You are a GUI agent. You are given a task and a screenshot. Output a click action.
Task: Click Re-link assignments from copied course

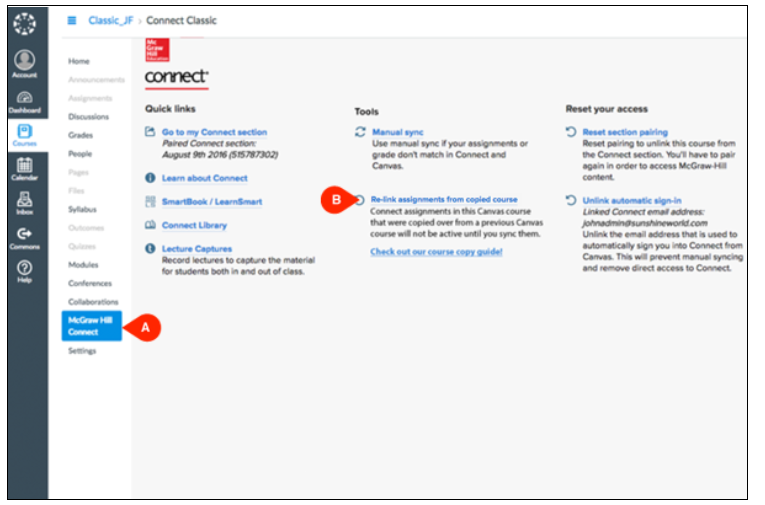443,200
